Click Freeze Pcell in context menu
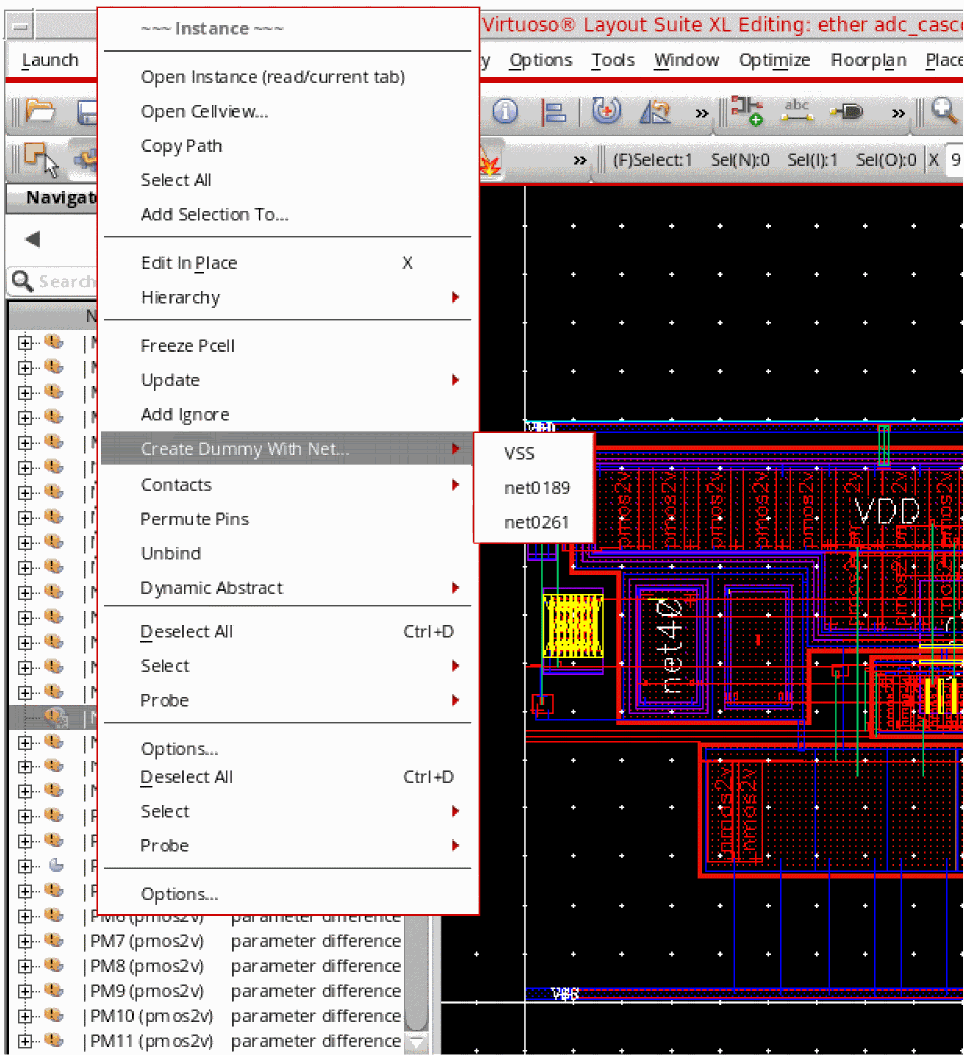 [x=188, y=346]
